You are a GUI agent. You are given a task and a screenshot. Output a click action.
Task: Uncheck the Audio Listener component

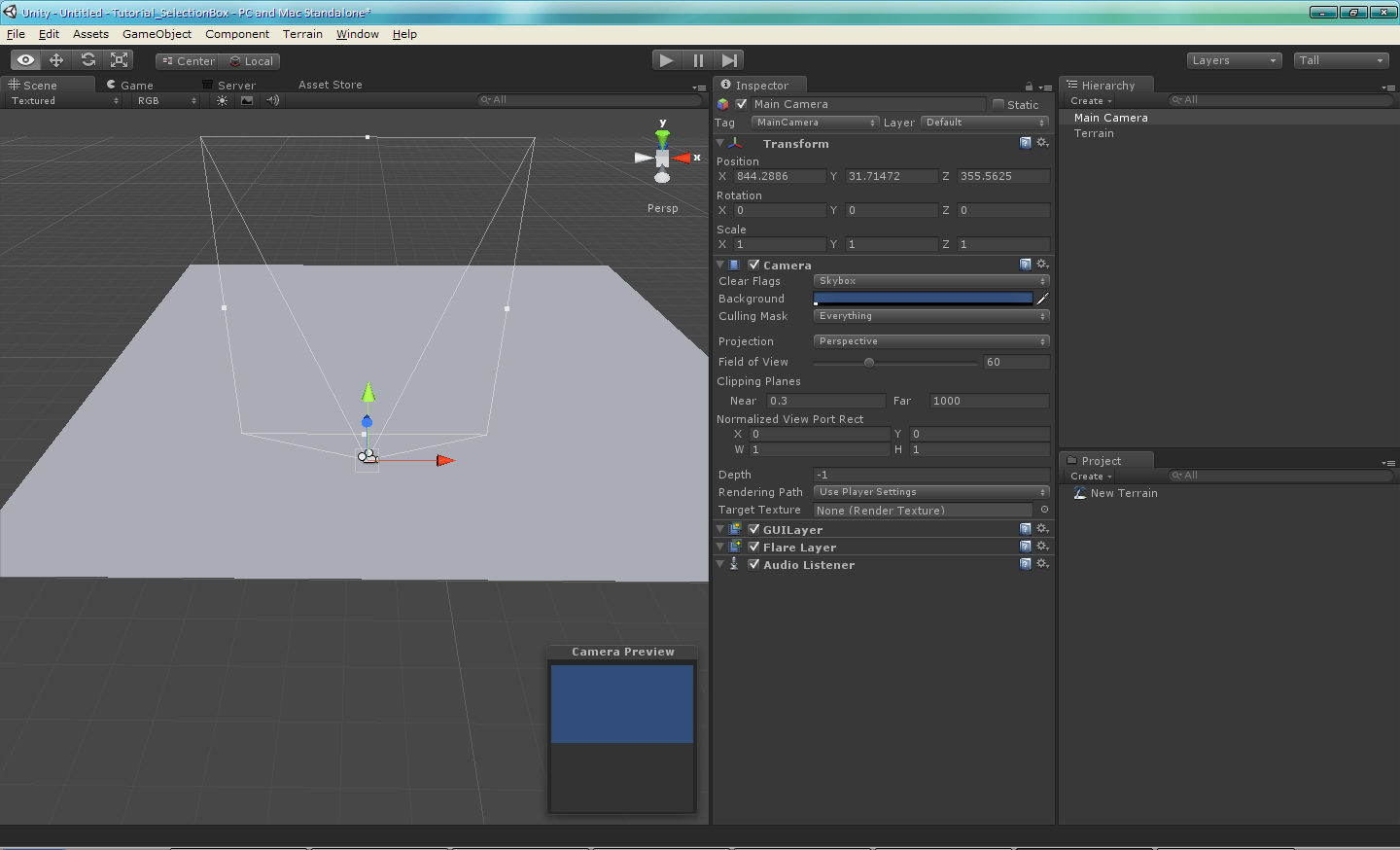point(753,564)
